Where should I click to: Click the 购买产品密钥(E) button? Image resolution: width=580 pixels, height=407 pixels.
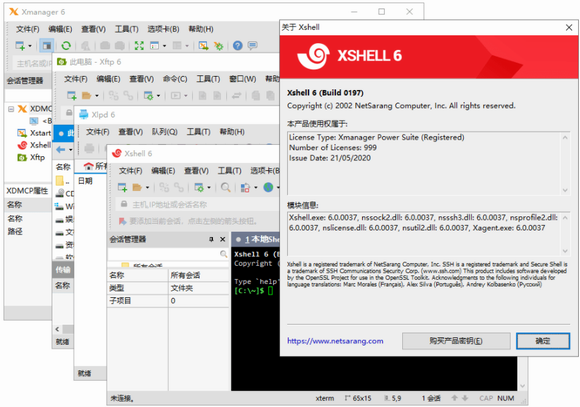tap(456, 341)
